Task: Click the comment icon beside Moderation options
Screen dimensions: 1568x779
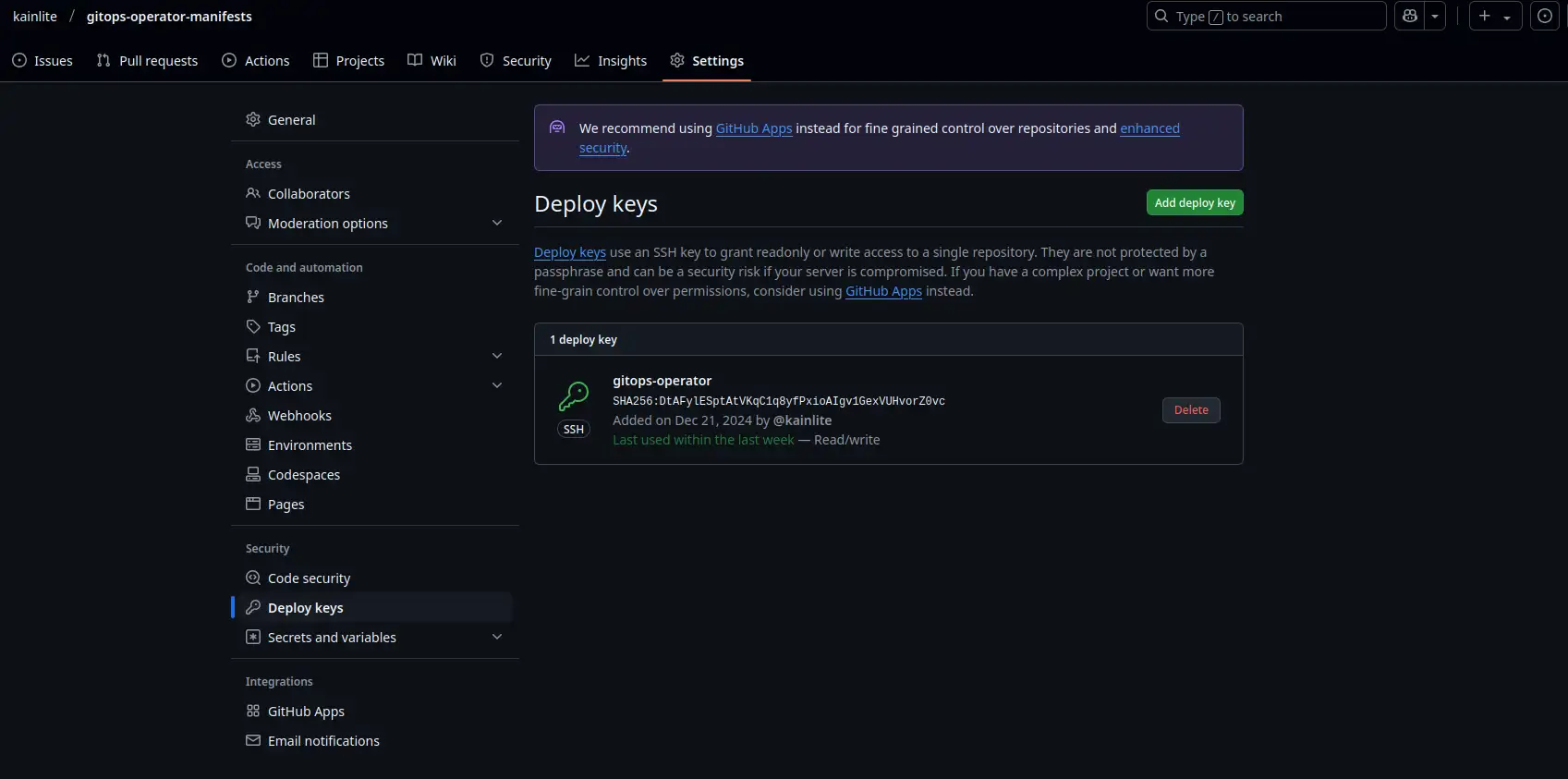Action: [x=253, y=223]
